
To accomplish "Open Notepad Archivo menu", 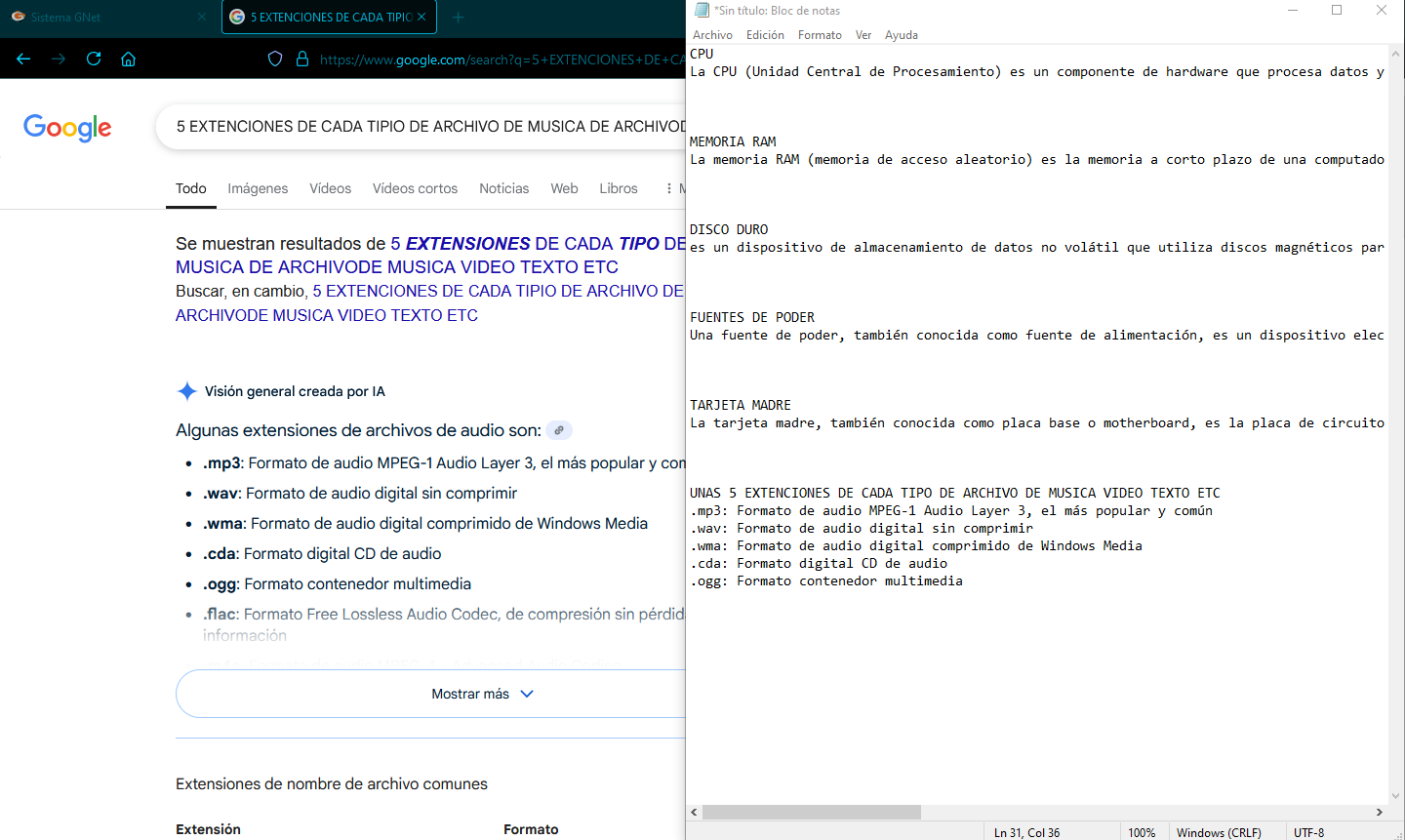I will coord(712,35).
